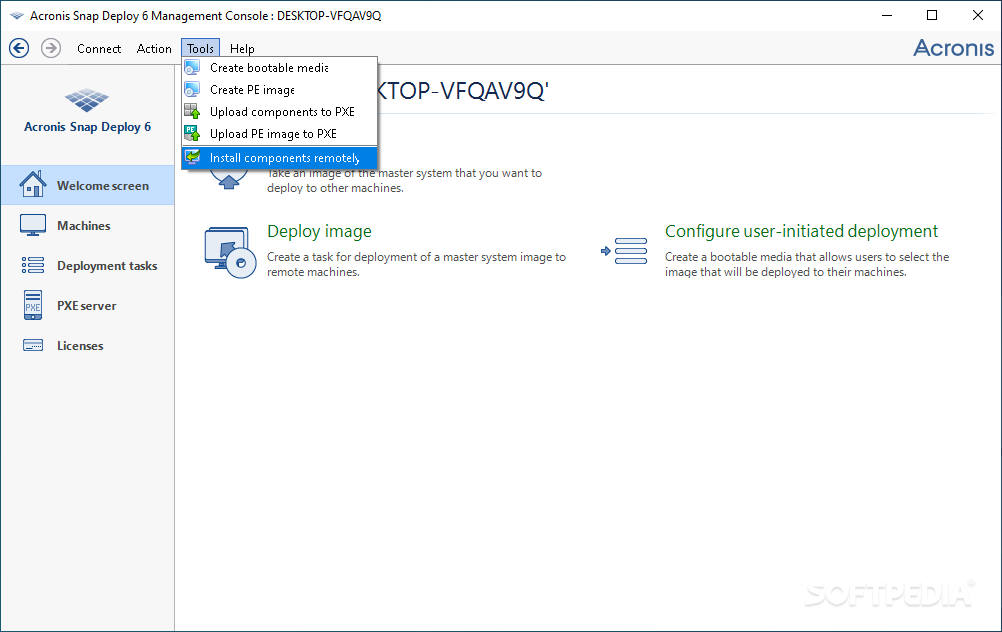
Task: Open the Action menu
Action: click(x=154, y=49)
